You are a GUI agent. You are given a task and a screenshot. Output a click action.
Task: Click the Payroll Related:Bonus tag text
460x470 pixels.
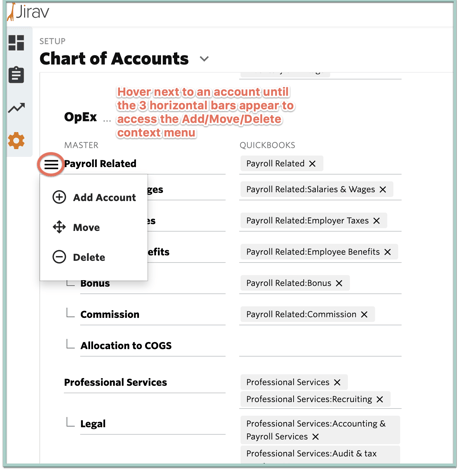coord(289,283)
